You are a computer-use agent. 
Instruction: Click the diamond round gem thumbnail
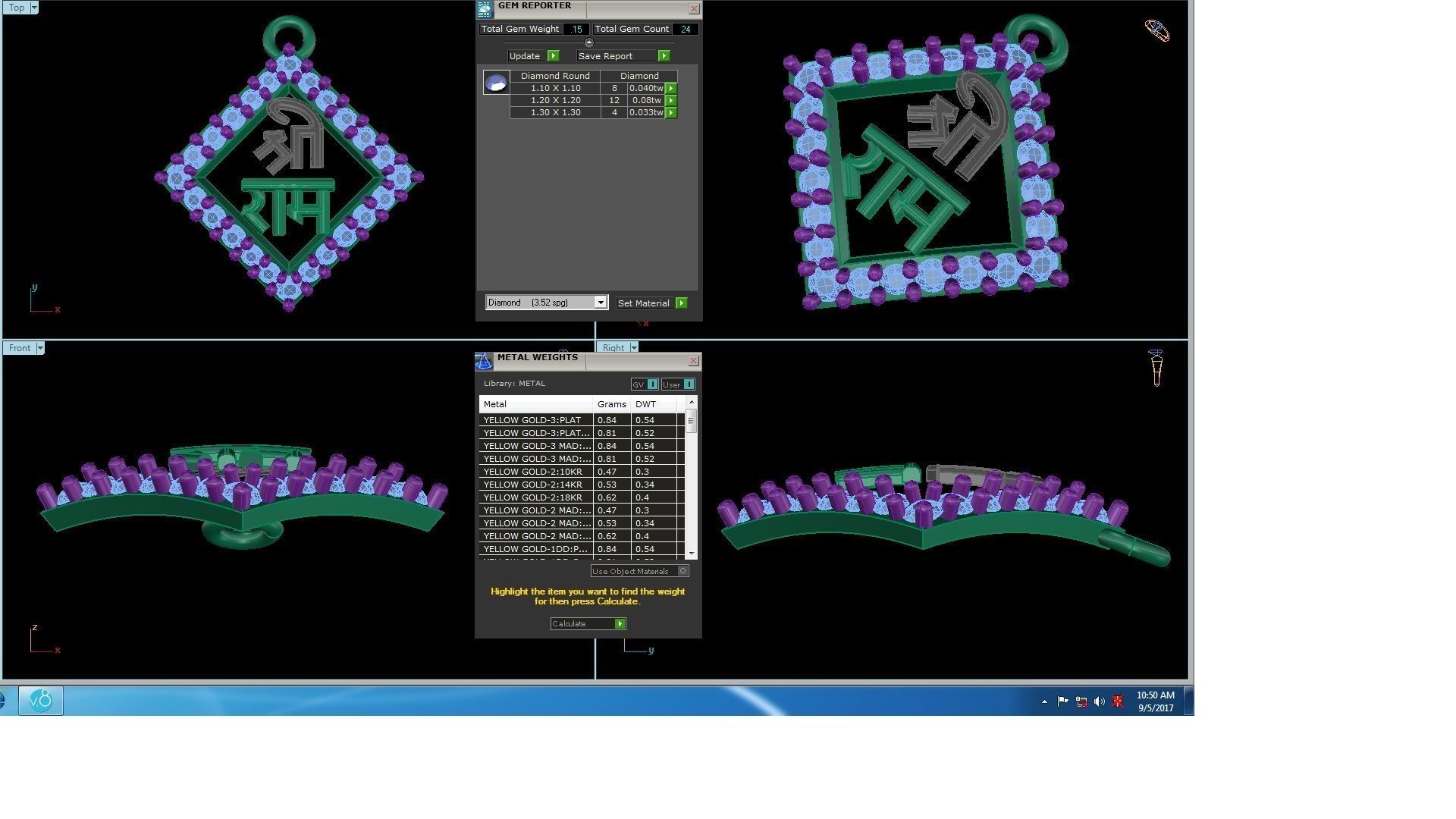click(x=496, y=83)
